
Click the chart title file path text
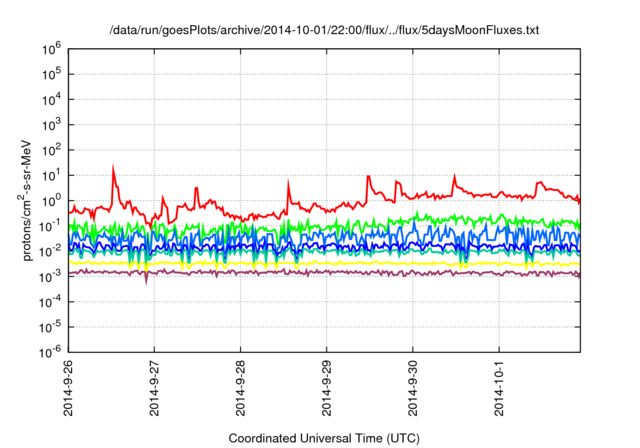[324, 30]
